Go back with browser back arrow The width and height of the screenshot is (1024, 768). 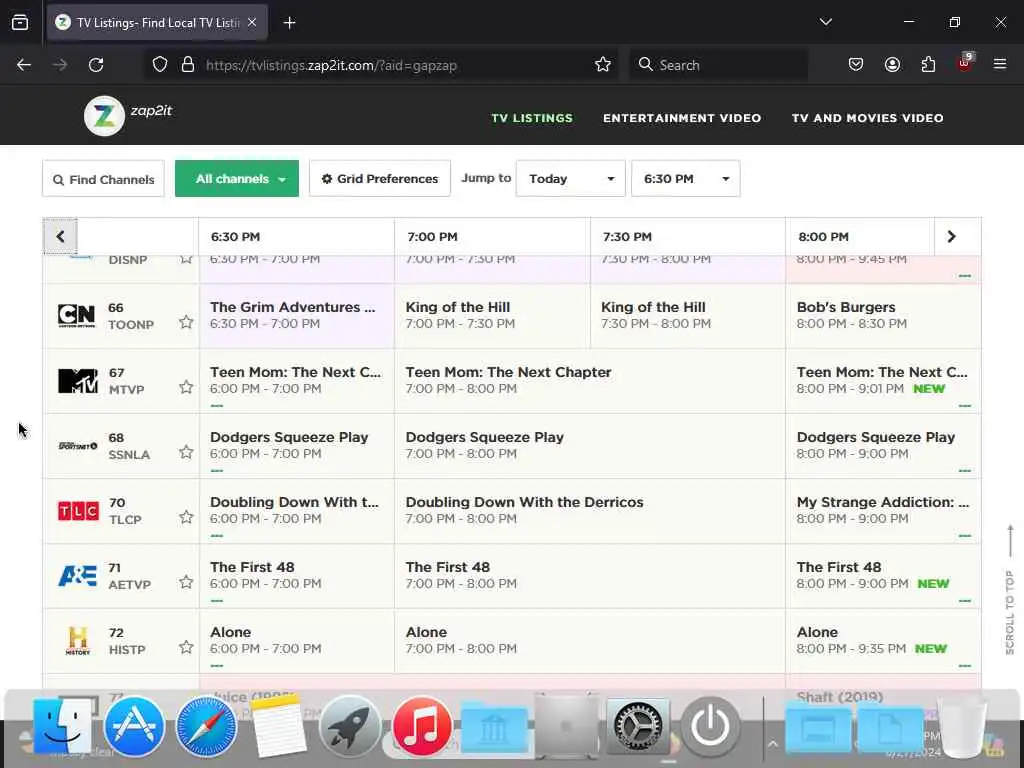pos(24,65)
